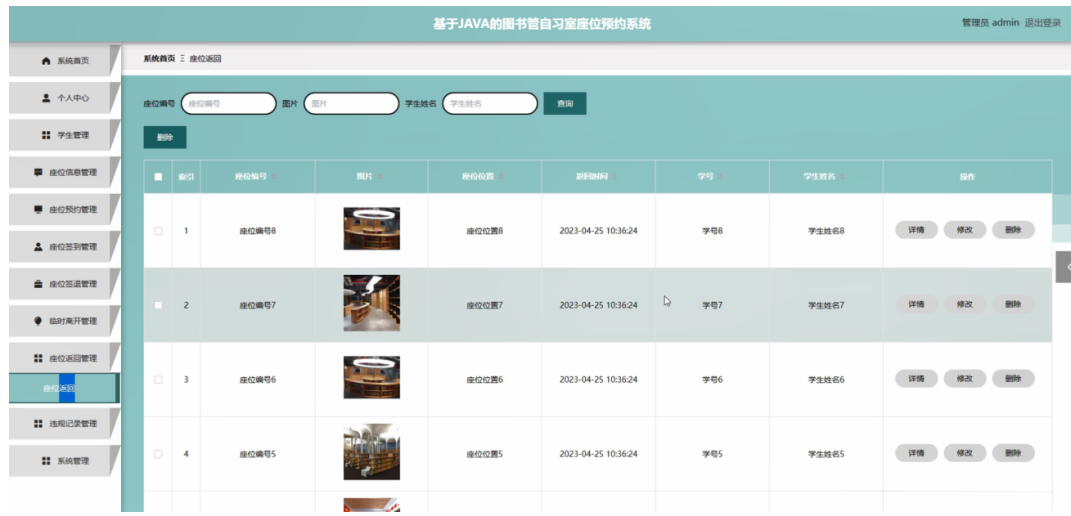
Task: Sort table by 座位编号 column arrows
Action: [x=275, y=176]
